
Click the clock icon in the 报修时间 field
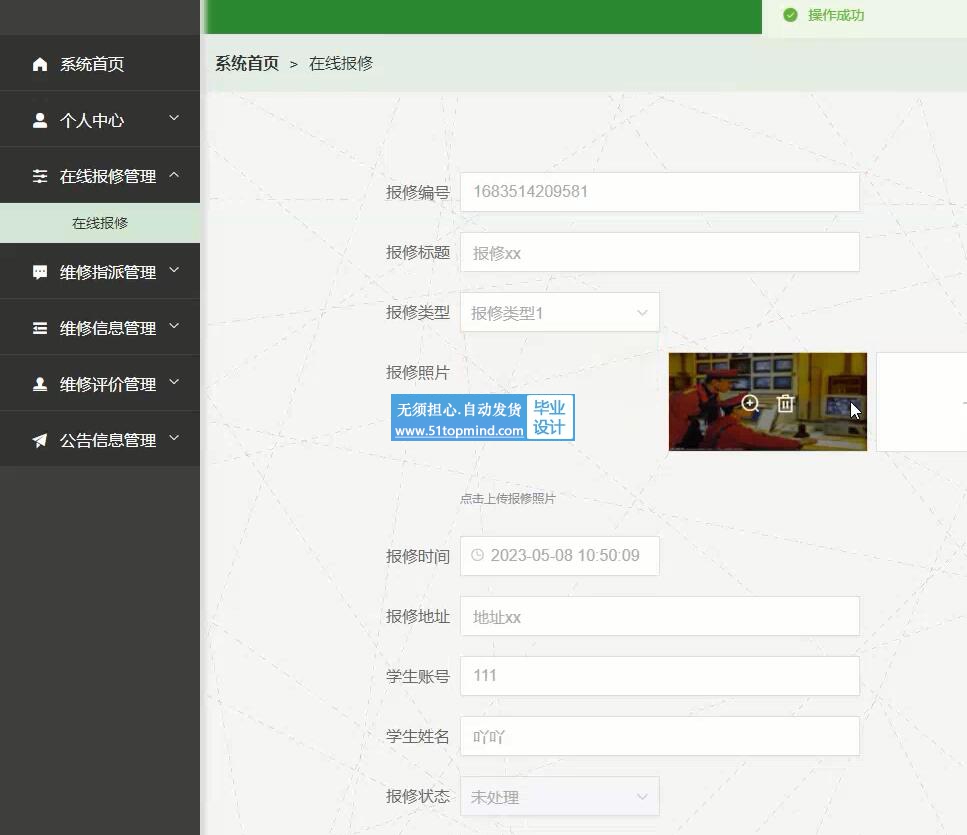coord(477,555)
